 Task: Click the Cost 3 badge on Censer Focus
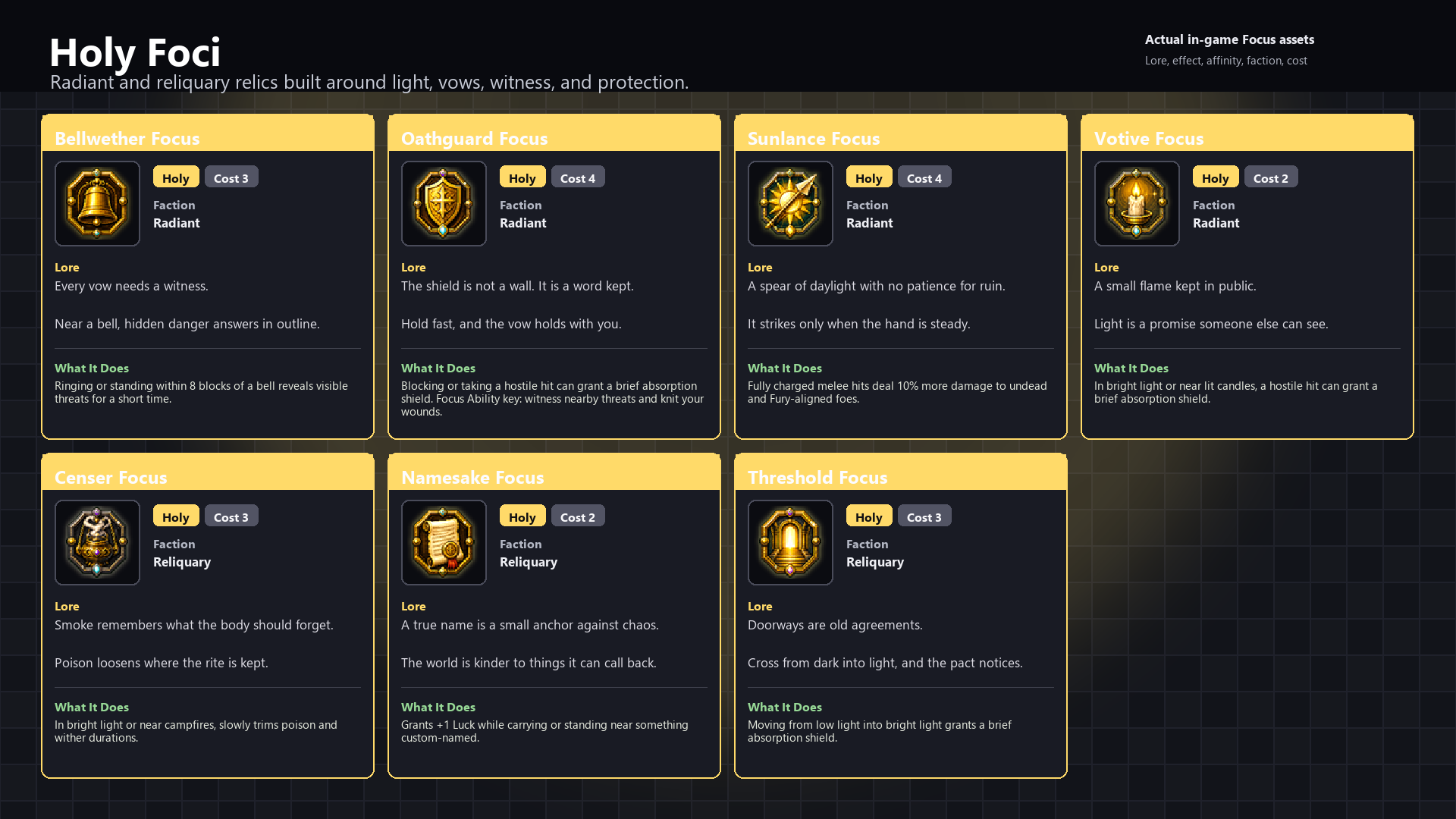[231, 516]
